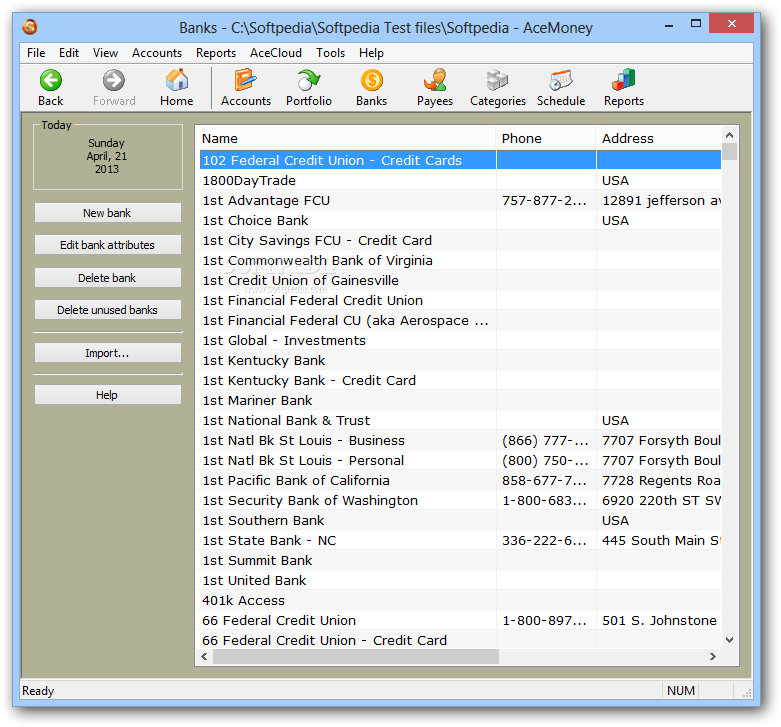Select 1st Commonwealth Bank of Virginia
The height and width of the screenshot is (727, 781).
point(459,260)
